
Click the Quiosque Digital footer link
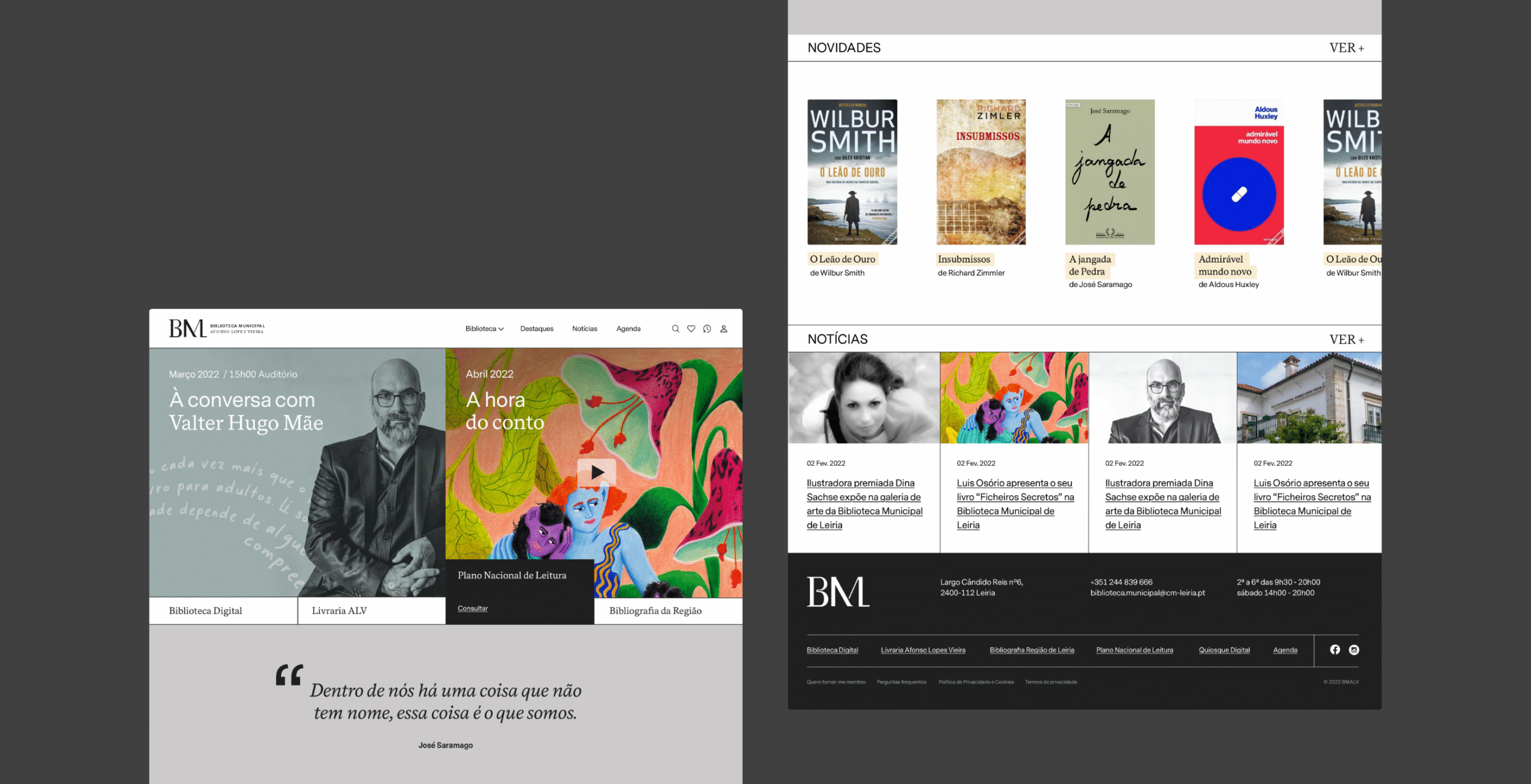click(1224, 650)
